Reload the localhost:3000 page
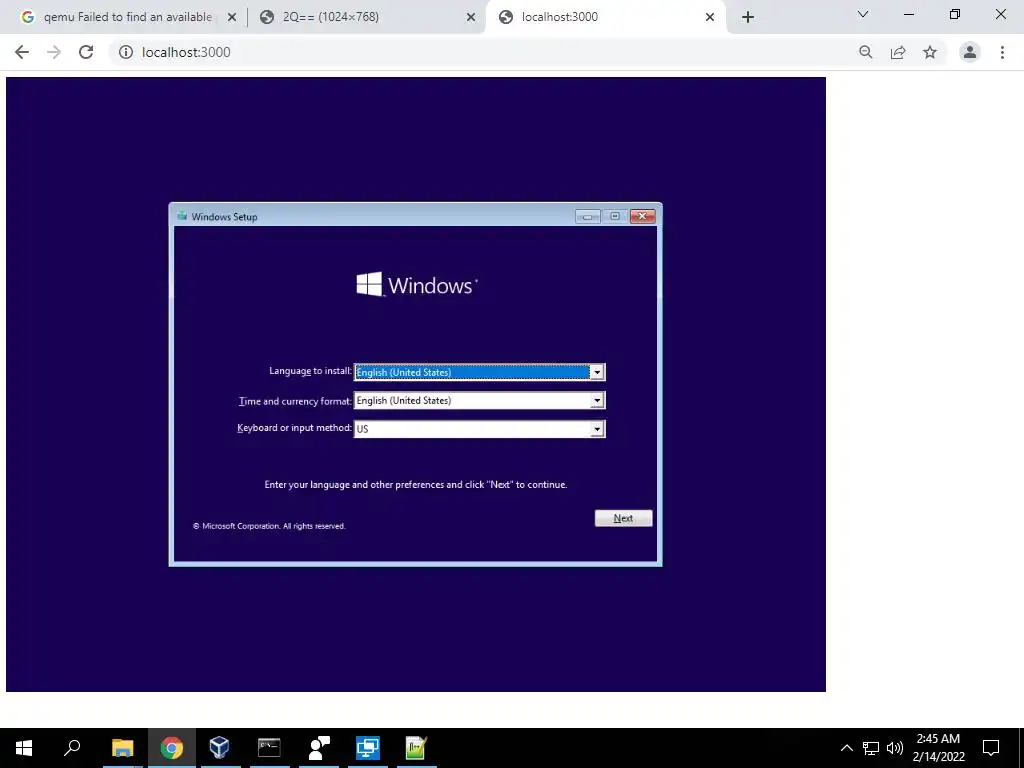1024x768 pixels. click(86, 52)
